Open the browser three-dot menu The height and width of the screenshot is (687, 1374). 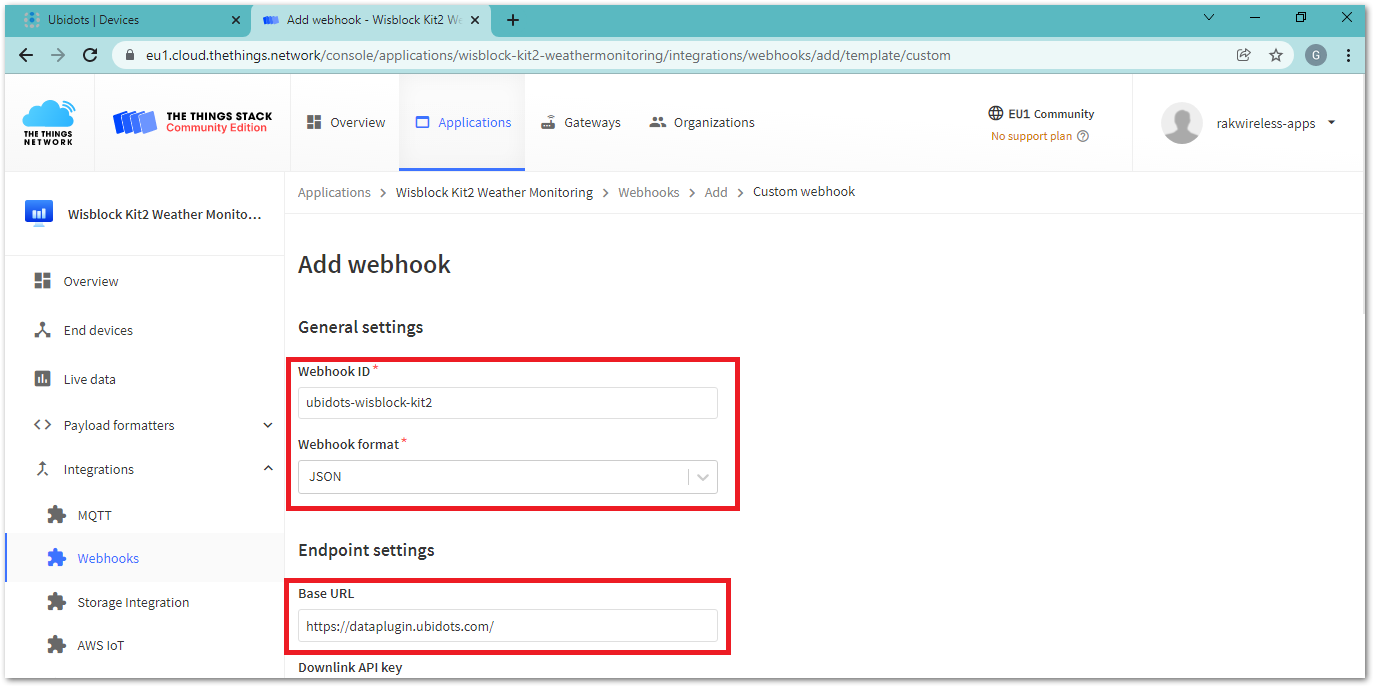pyautogui.click(x=1348, y=56)
